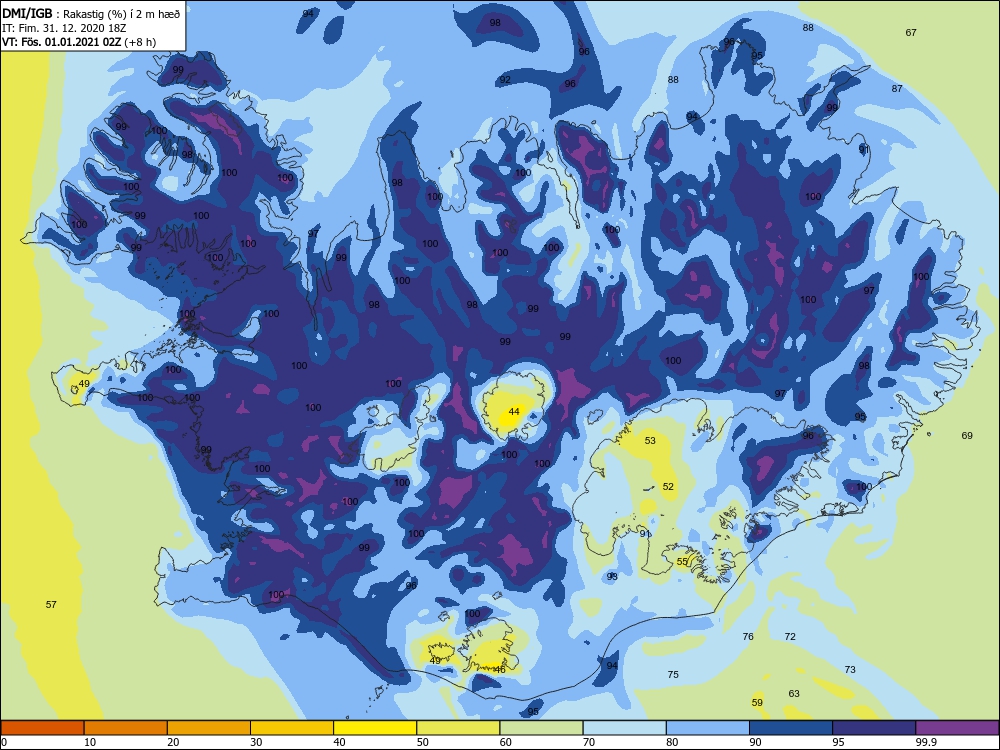The width and height of the screenshot is (1000, 750).
Task: Click the map value '59' in the southeast sea
Action: click(757, 703)
